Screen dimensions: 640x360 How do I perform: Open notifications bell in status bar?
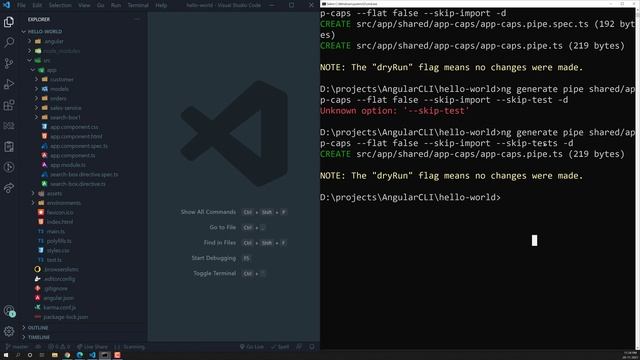[312, 347]
